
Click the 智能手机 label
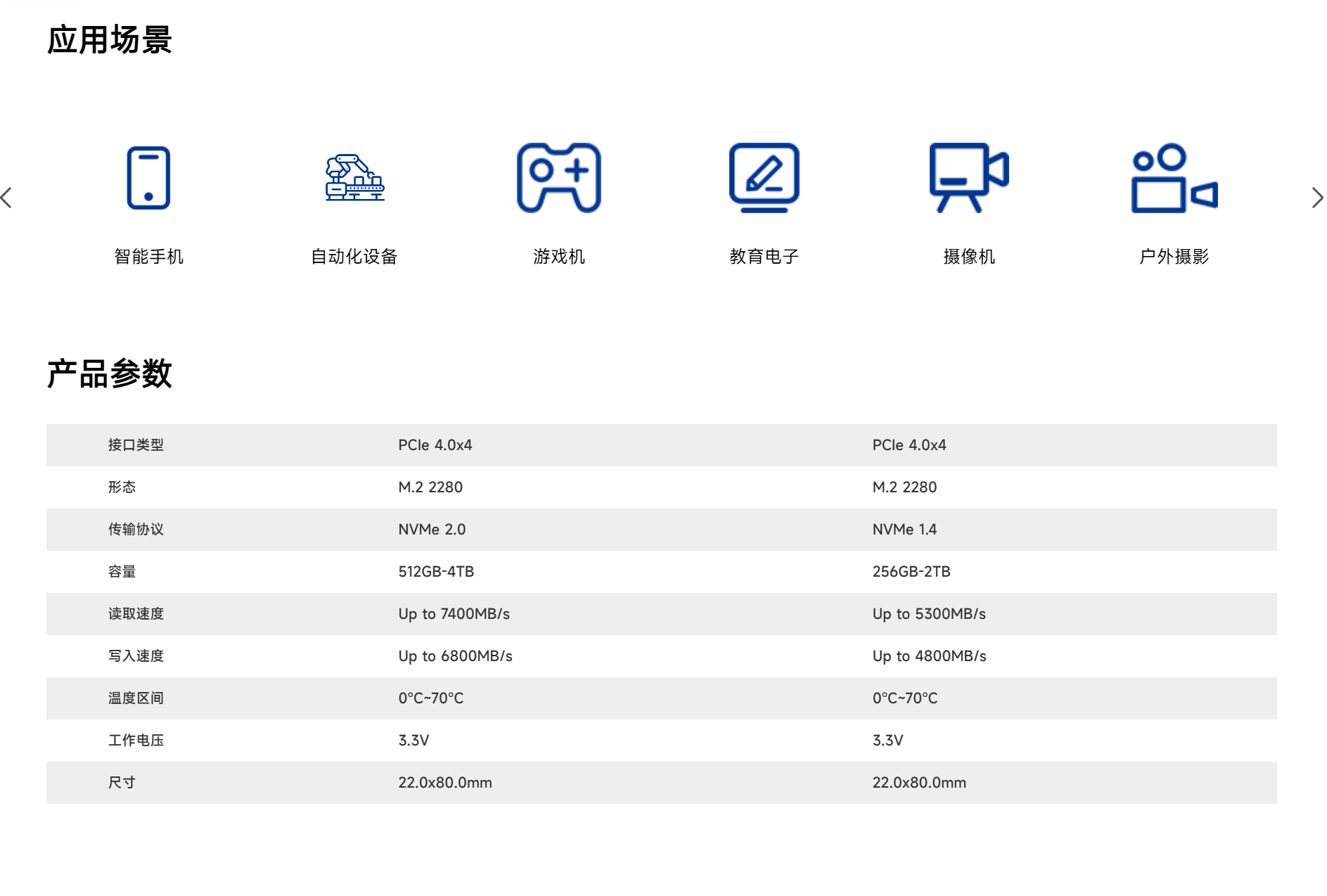pos(148,257)
